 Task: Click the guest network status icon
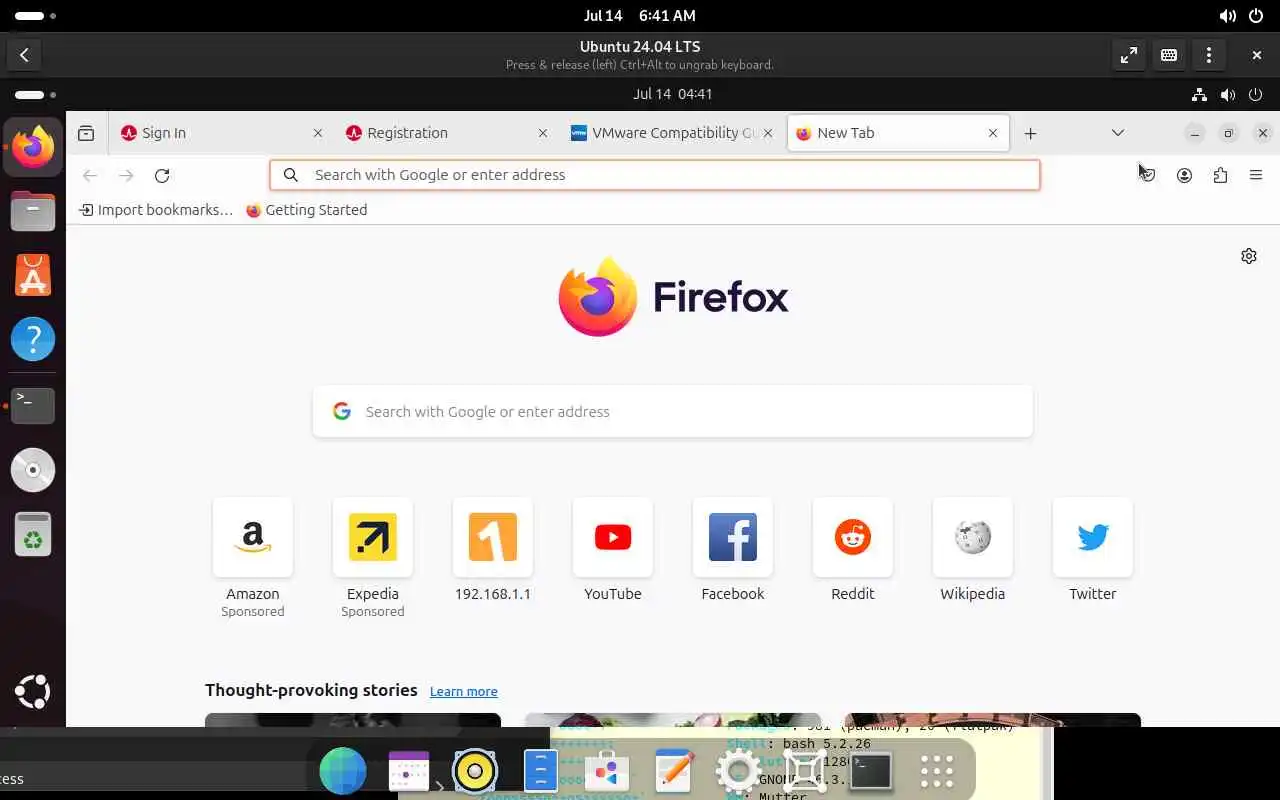(x=1199, y=95)
